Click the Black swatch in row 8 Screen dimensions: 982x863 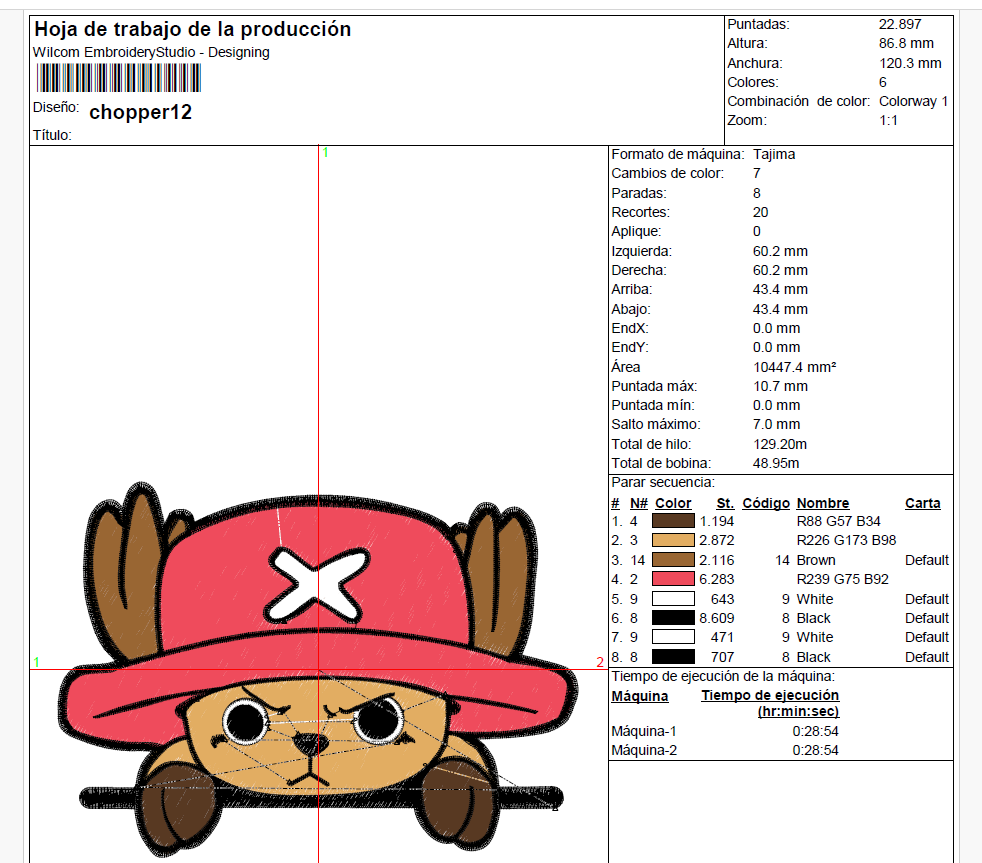pos(673,657)
